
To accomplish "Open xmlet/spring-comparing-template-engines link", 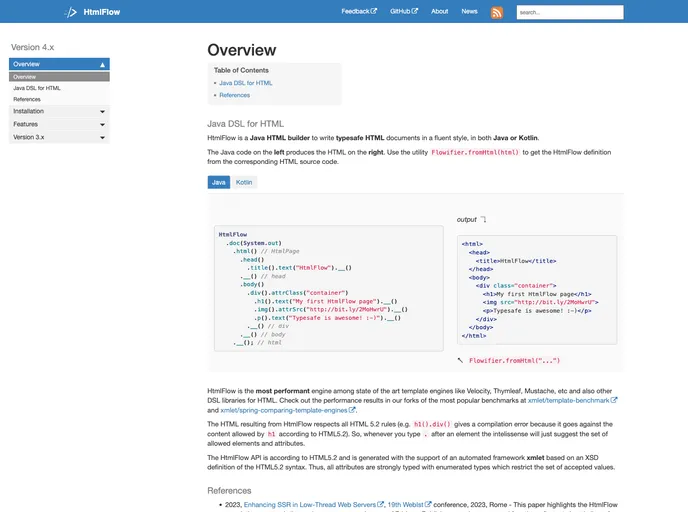I will pyautogui.click(x=284, y=410).
